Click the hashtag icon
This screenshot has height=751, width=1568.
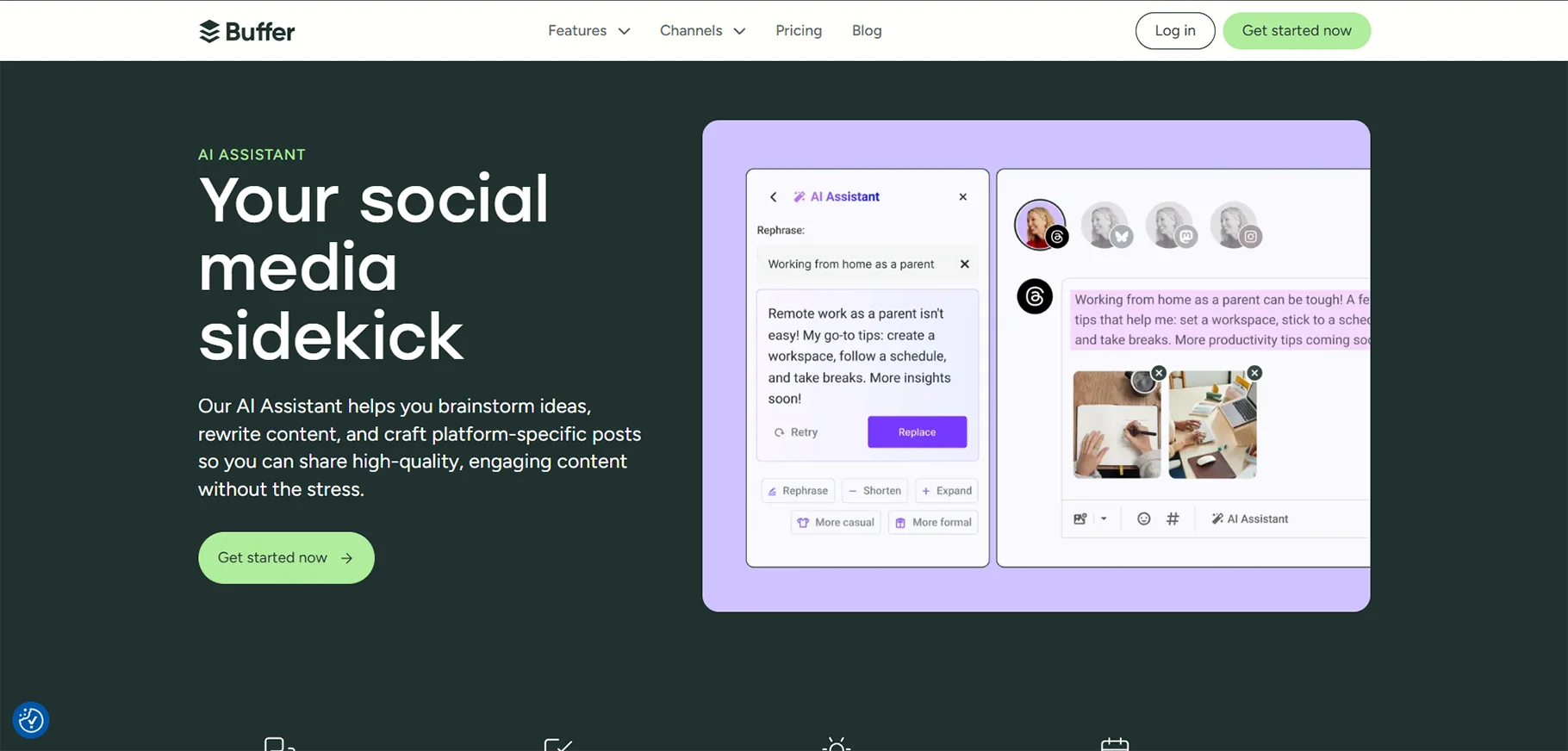pos(1173,518)
